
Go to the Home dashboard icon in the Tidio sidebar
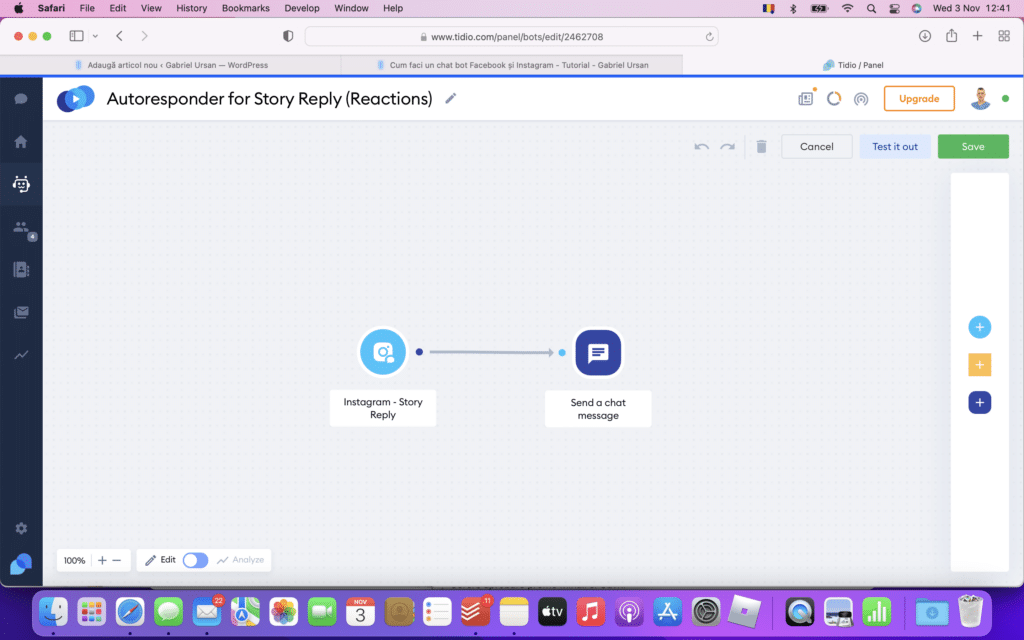tap(21, 142)
